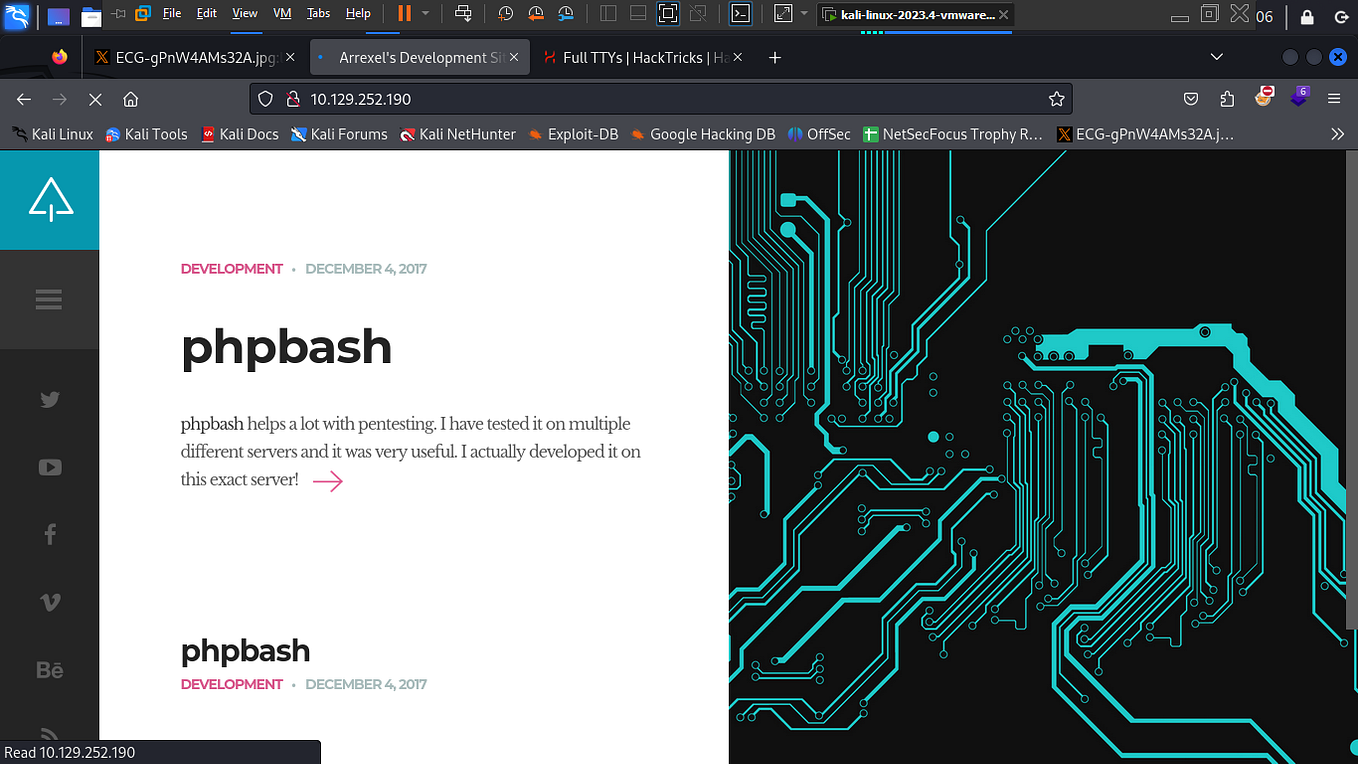1358x764 pixels.
Task: Click the RSS feed icon in the sidebar
Action: pos(49,734)
